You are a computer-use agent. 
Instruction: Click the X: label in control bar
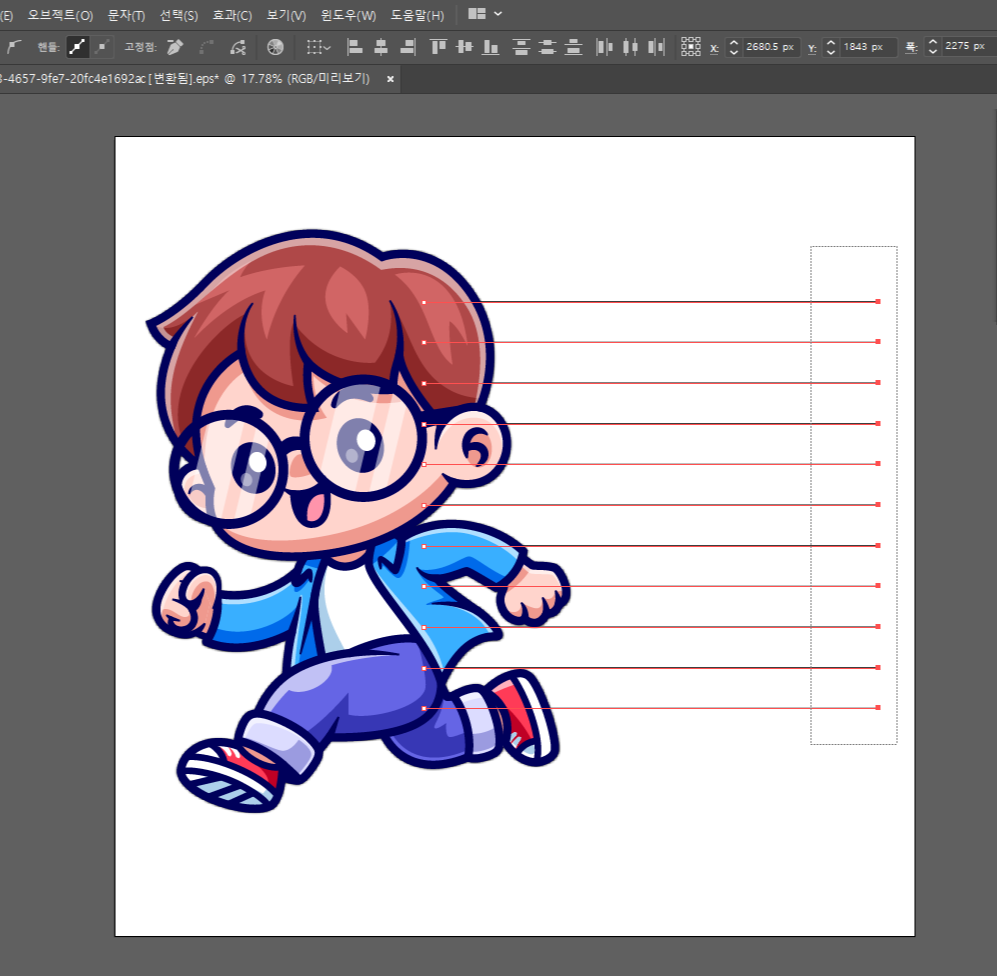[x=714, y=48]
